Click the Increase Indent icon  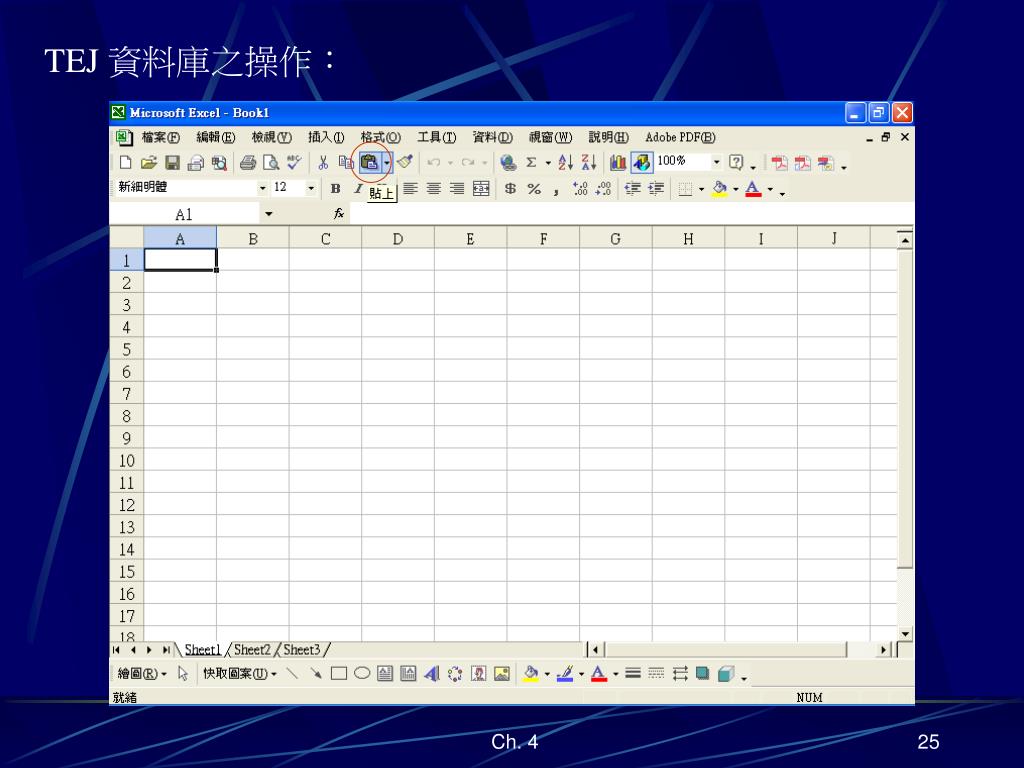[x=656, y=189]
